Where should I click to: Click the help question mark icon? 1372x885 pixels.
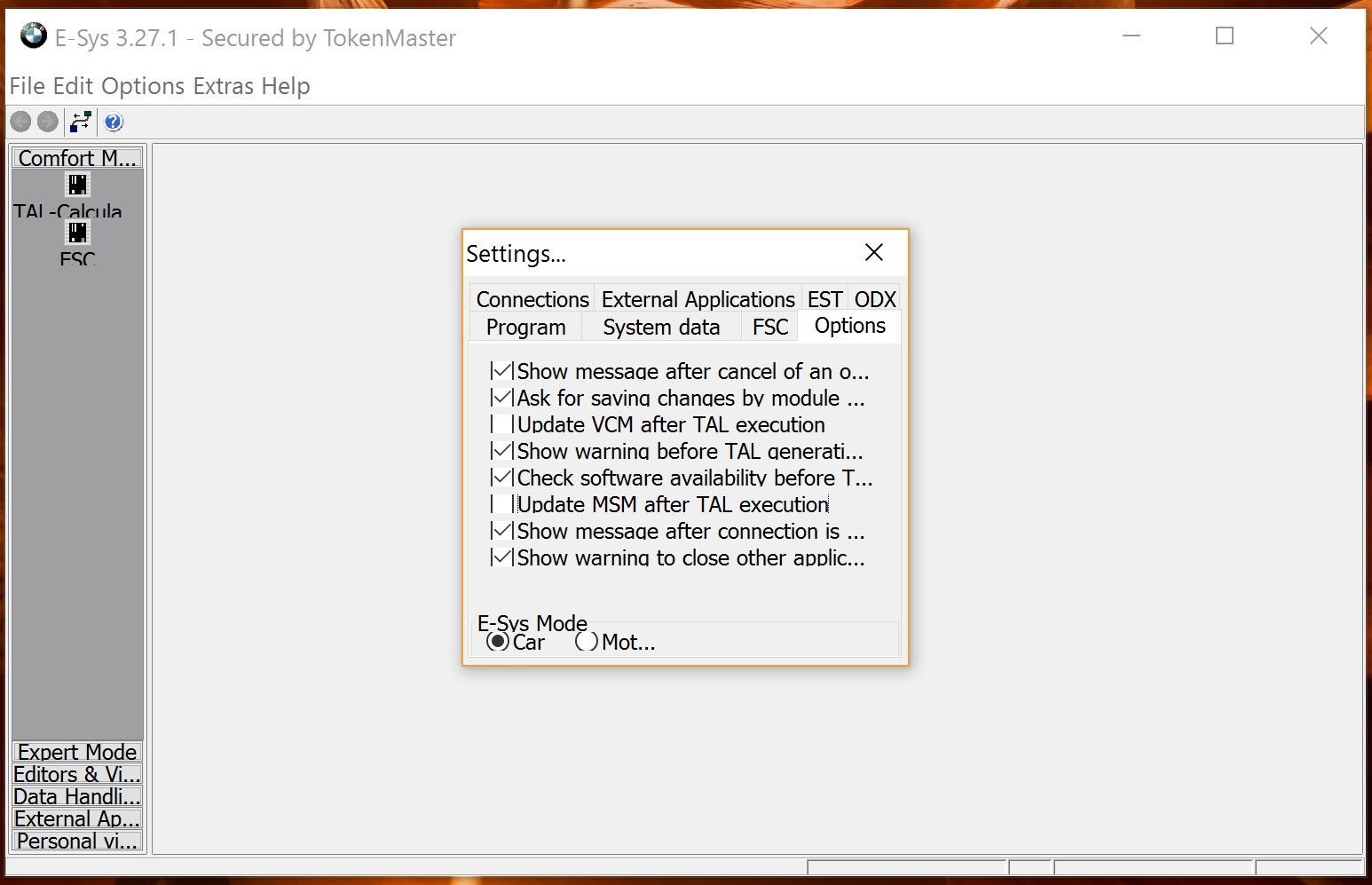point(114,122)
